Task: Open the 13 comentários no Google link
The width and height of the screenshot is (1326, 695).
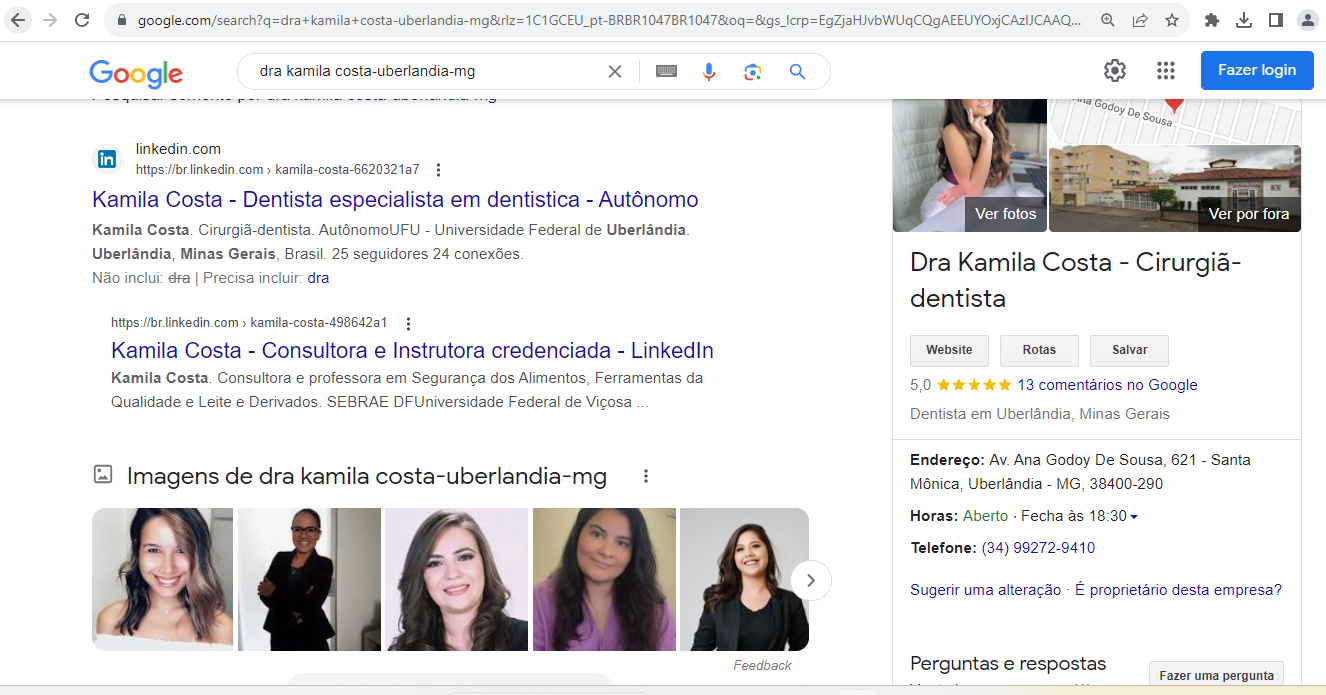Action: (1107, 385)
